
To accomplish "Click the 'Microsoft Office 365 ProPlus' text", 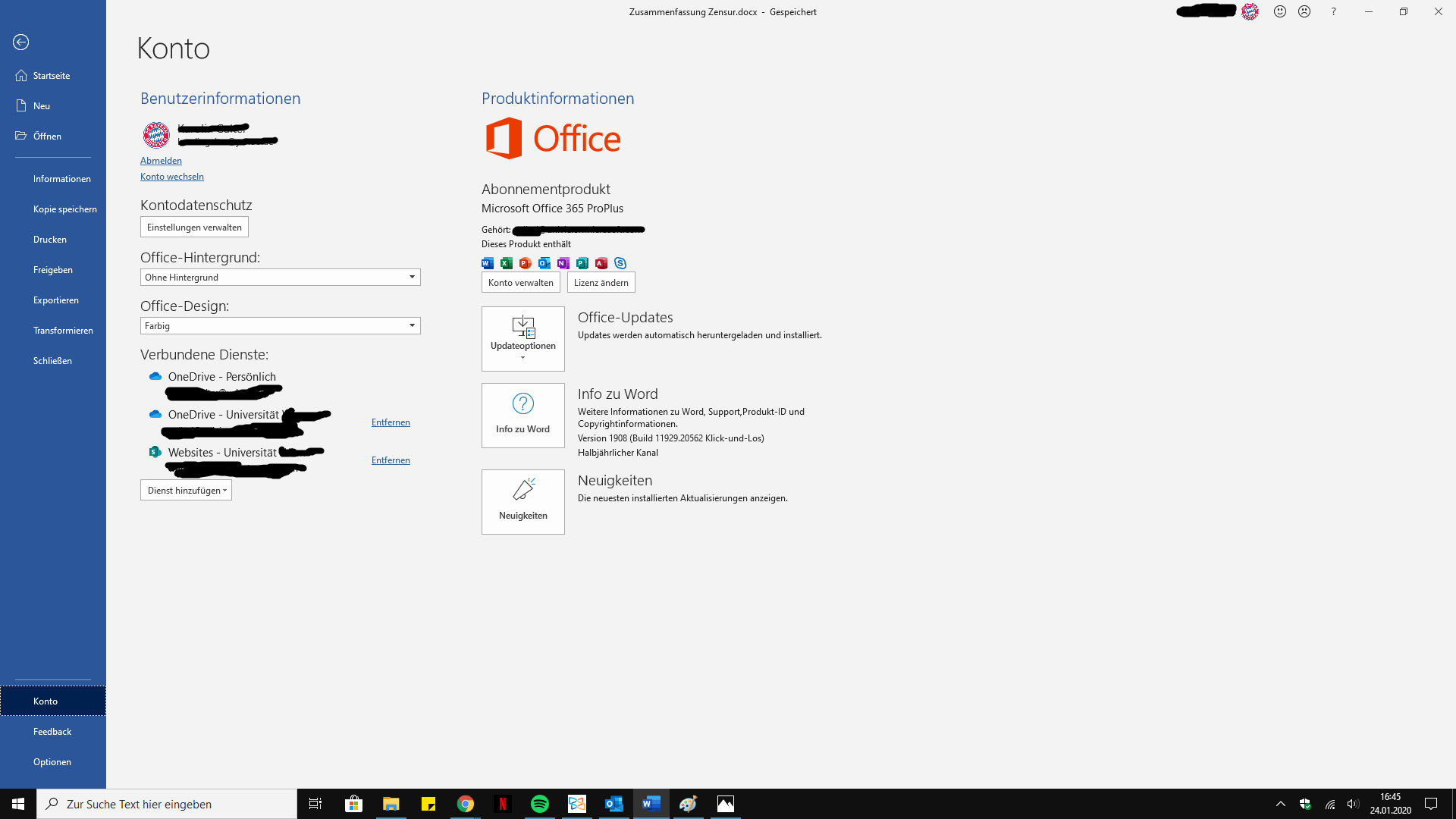I will (x=552, y=209).
